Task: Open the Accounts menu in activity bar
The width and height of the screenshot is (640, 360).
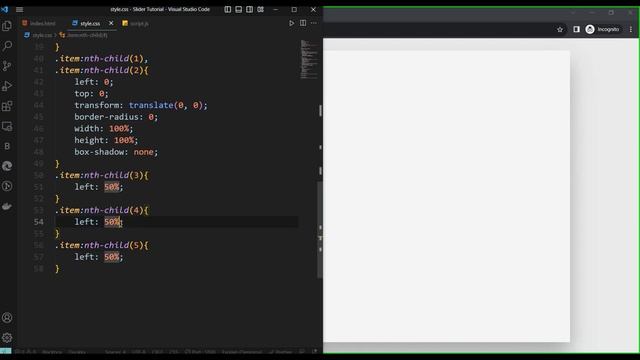Action: (7, 318)
